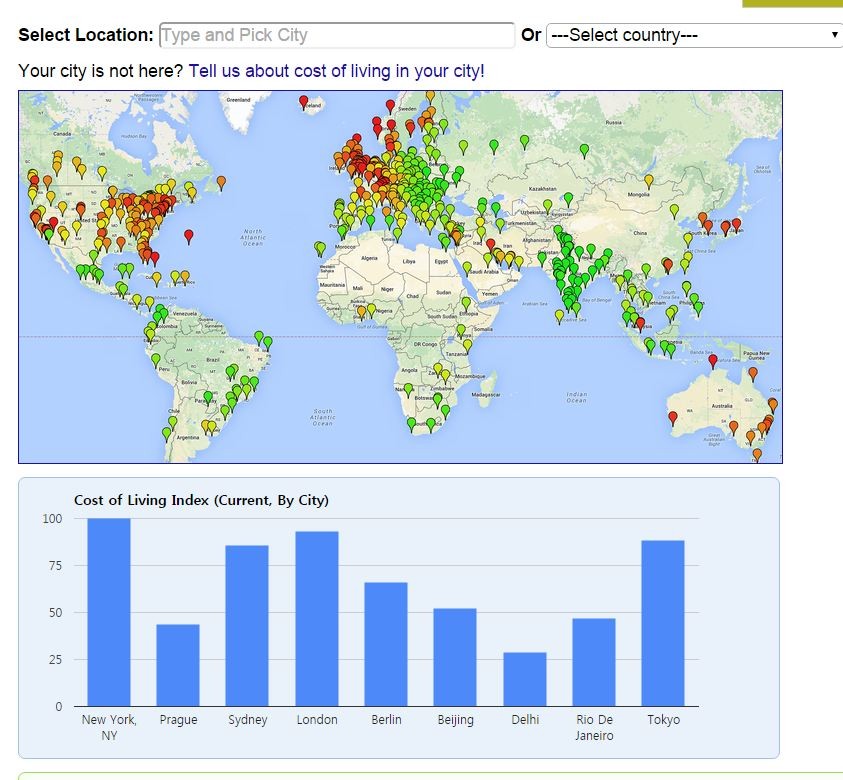Image resolution: width=843 pixels, height=780 pixels.
Task: Click the lone red pin in the North Atlantic
Action: [189, 235]
